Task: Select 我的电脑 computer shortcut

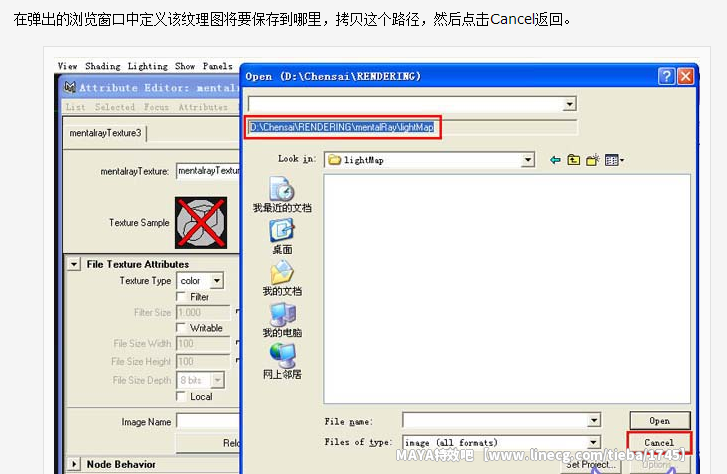Action: [282, 320]
